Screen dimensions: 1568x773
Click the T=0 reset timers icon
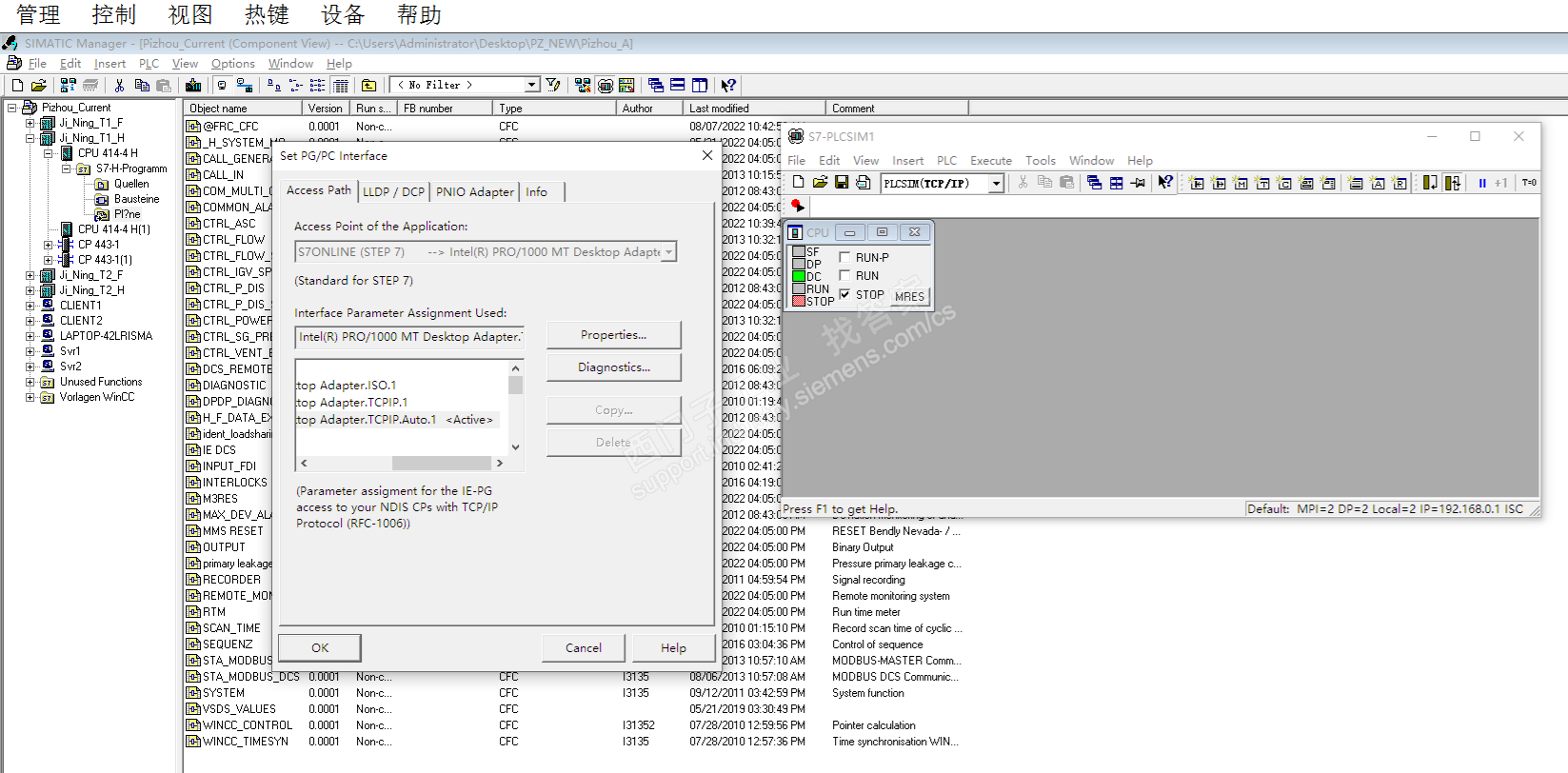(1529, 183)
